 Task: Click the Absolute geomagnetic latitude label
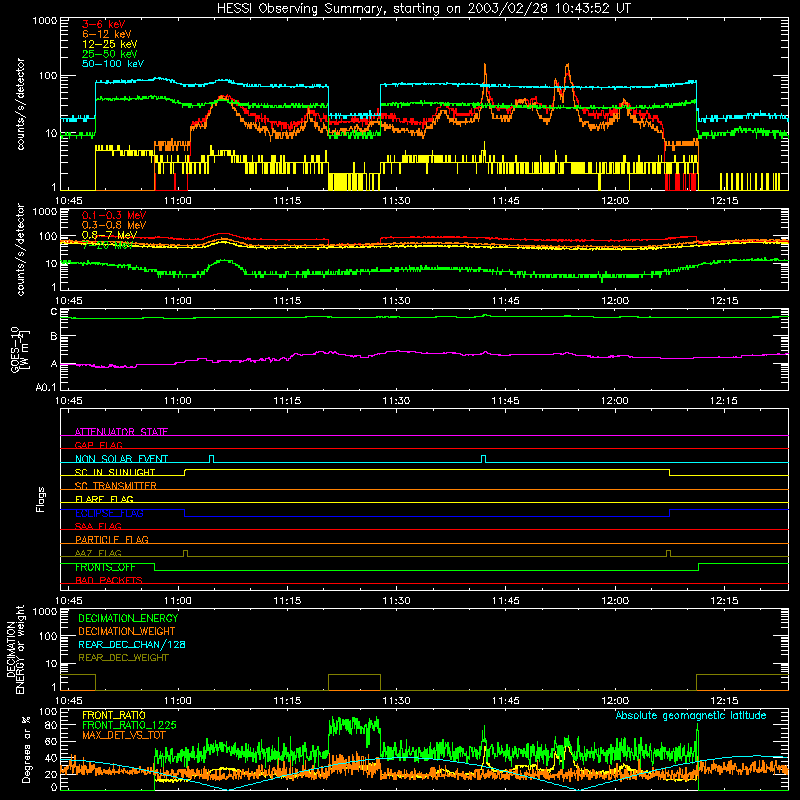[x=691, y=715]
